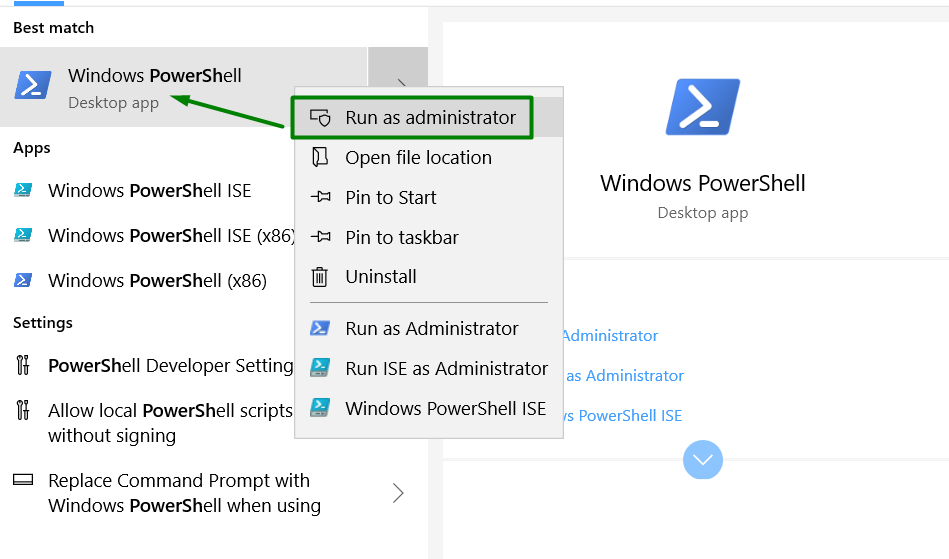Viewport: 949px width, 559px height.
Task: Click the PowerShell ISE link in preview pane
Action: point(623,416)
